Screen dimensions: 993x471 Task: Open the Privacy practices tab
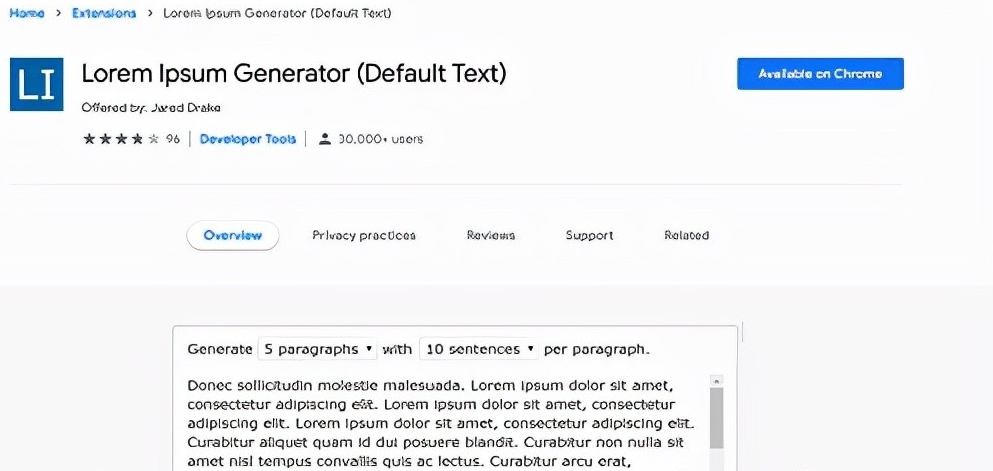(x=364, y=236)
